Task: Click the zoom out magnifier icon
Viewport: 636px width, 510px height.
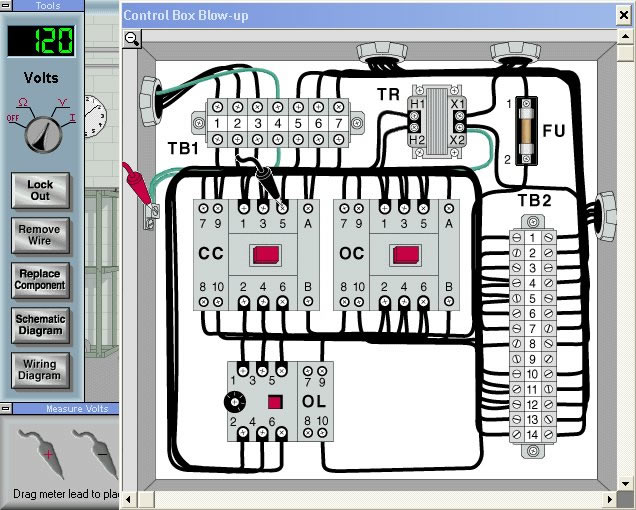Action: (132, 39)
